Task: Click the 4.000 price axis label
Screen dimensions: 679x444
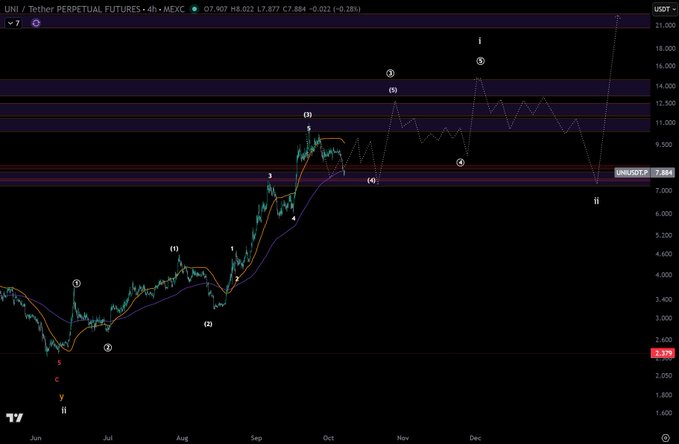Action: pyautogui.click(x=665, y=275)
